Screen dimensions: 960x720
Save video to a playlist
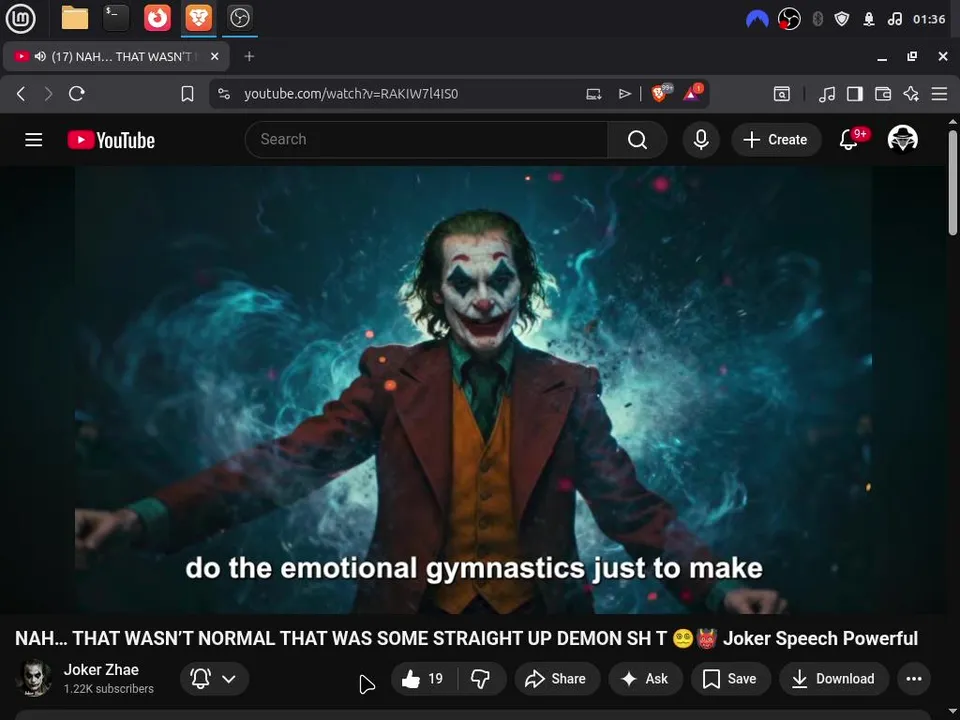(730, 678)
